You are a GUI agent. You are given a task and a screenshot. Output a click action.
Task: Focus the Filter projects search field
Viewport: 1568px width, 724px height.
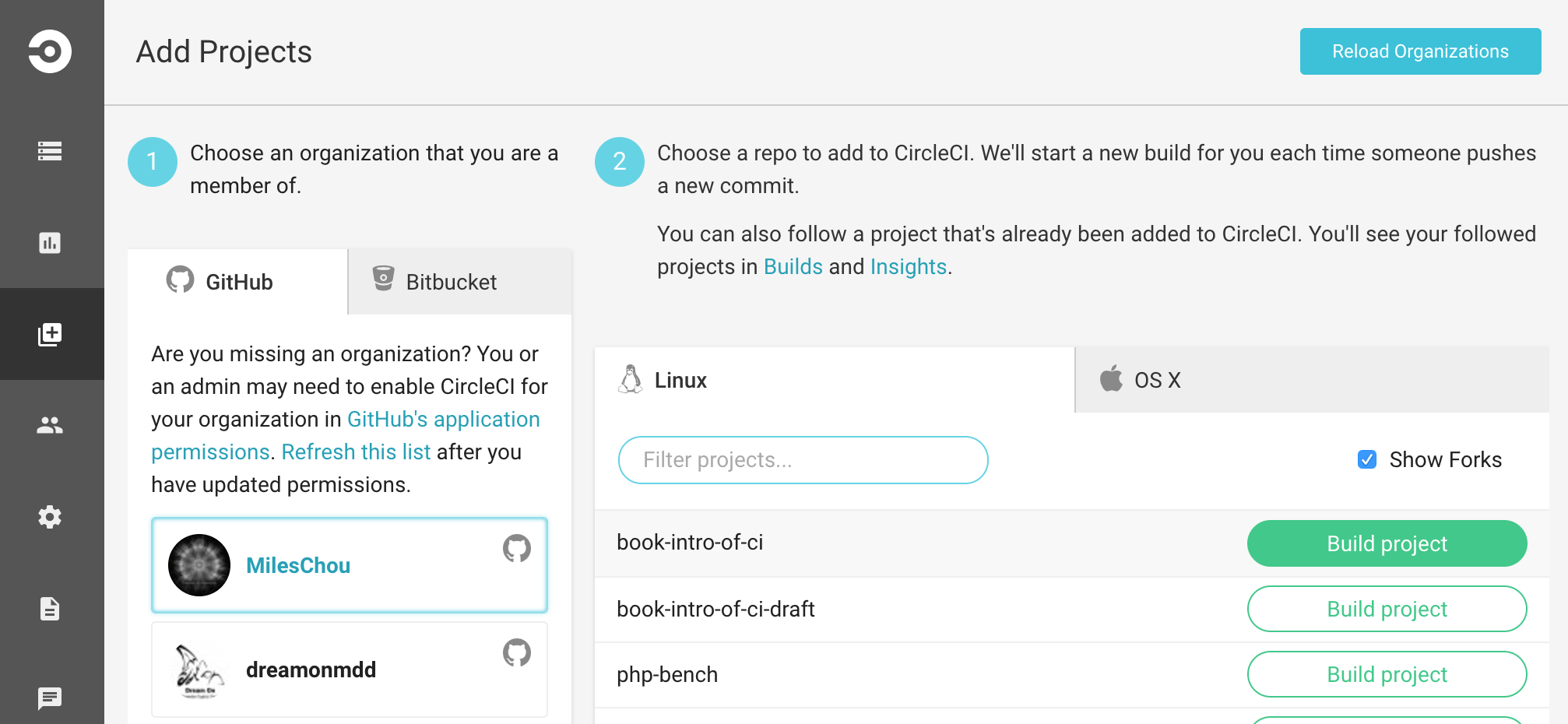click(x=803, y=460)
